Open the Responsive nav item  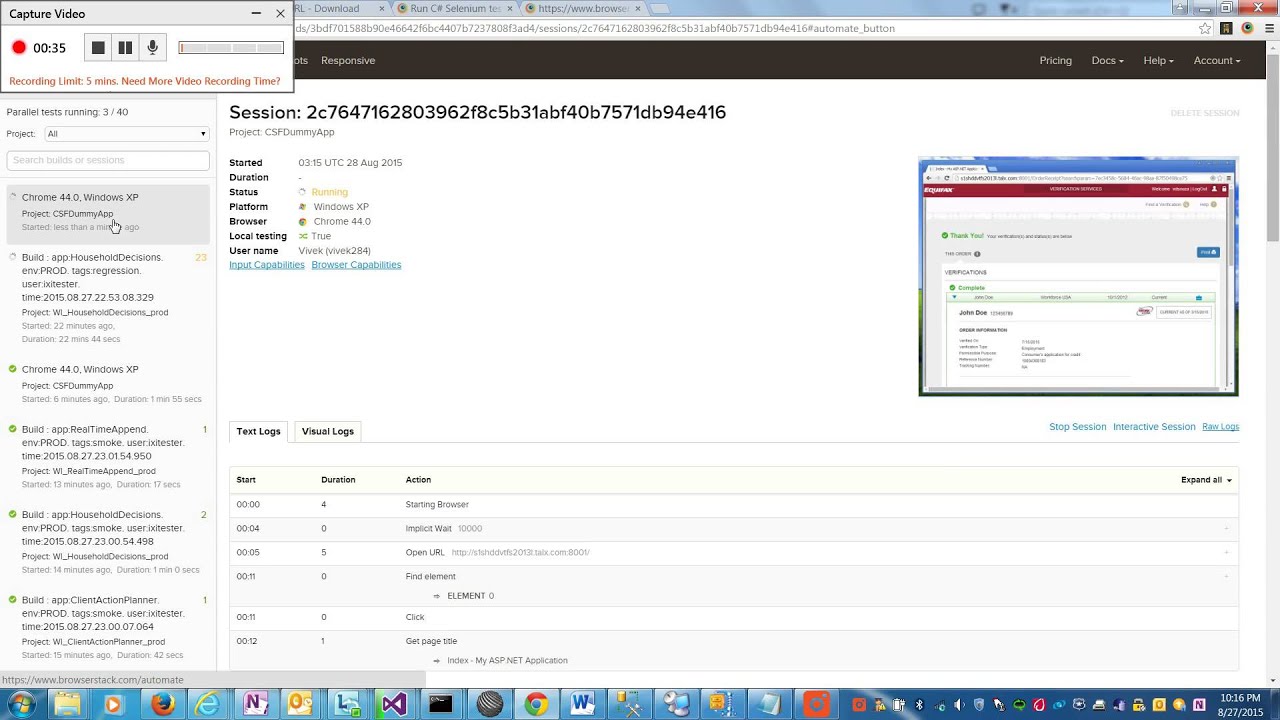[348, 60]
